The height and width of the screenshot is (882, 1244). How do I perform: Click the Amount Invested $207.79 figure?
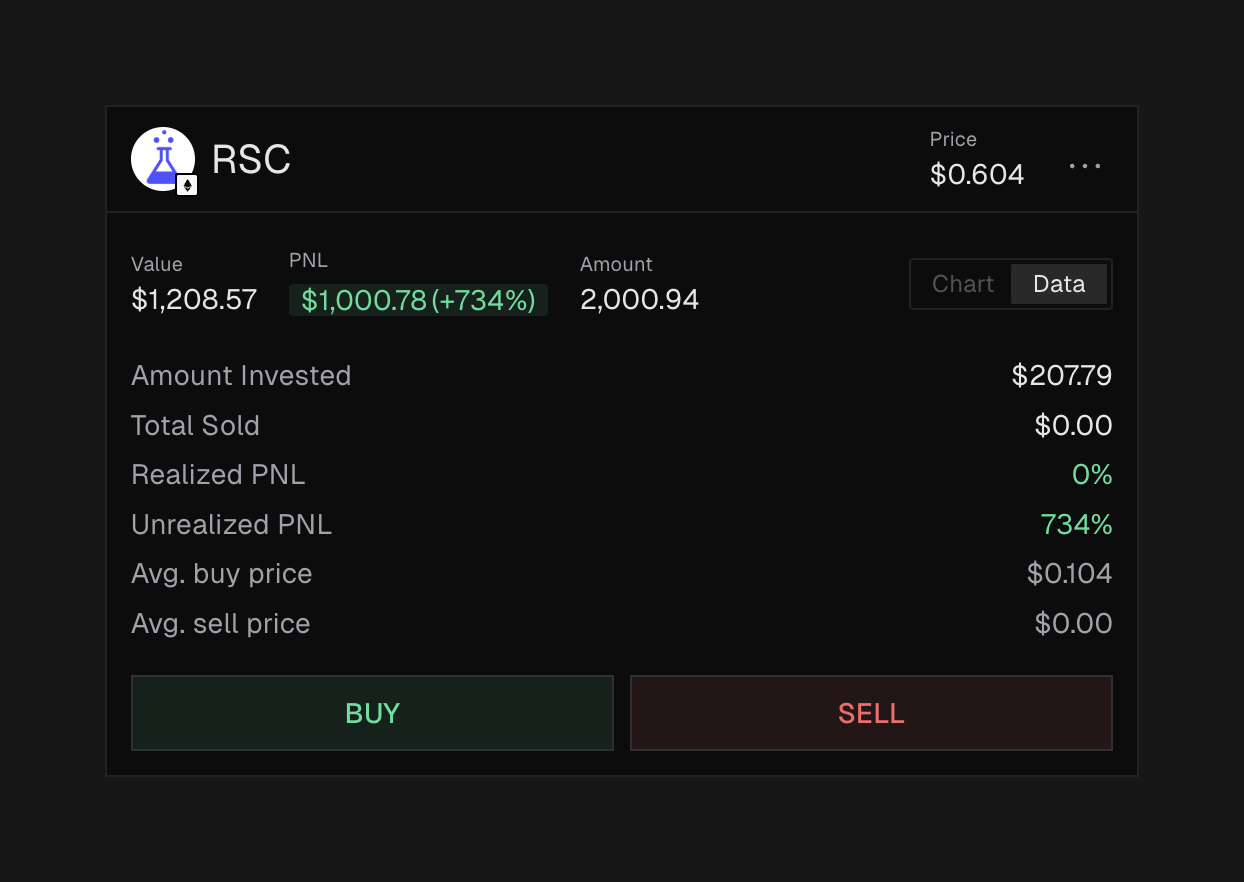1061,376
